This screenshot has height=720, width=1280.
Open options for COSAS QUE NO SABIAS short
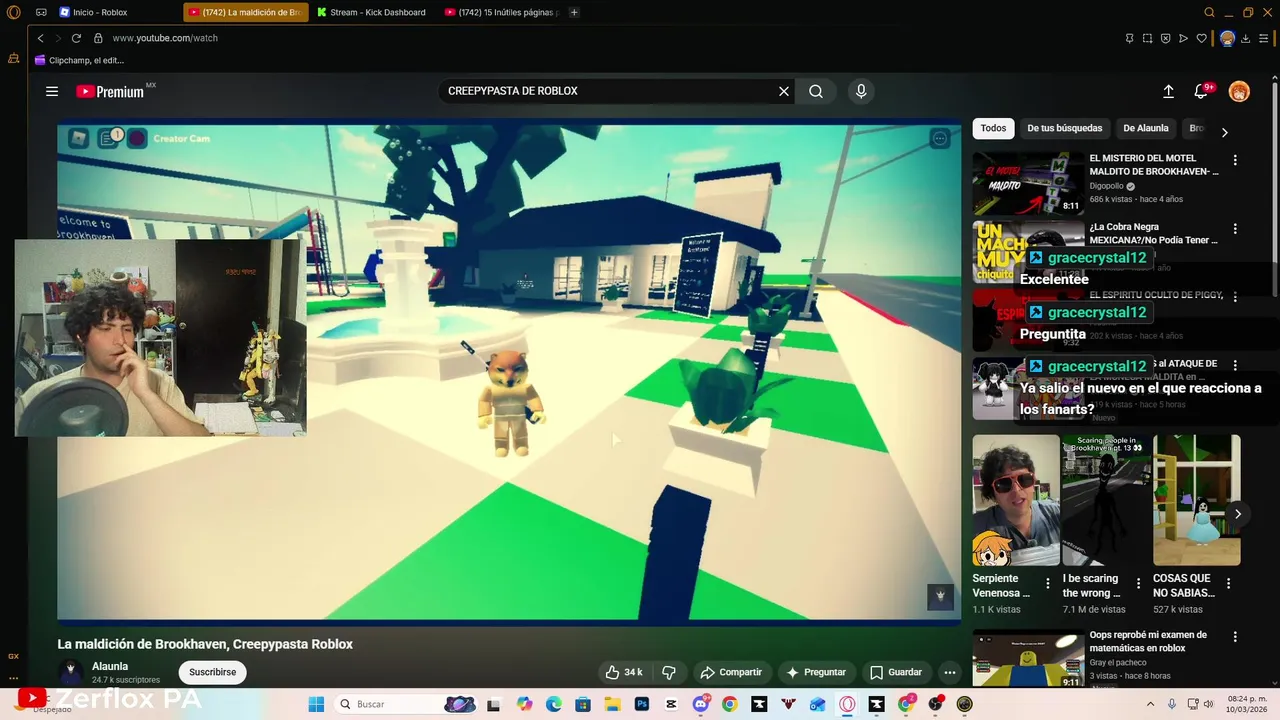pyautogui.click(x=1229, y=584)
